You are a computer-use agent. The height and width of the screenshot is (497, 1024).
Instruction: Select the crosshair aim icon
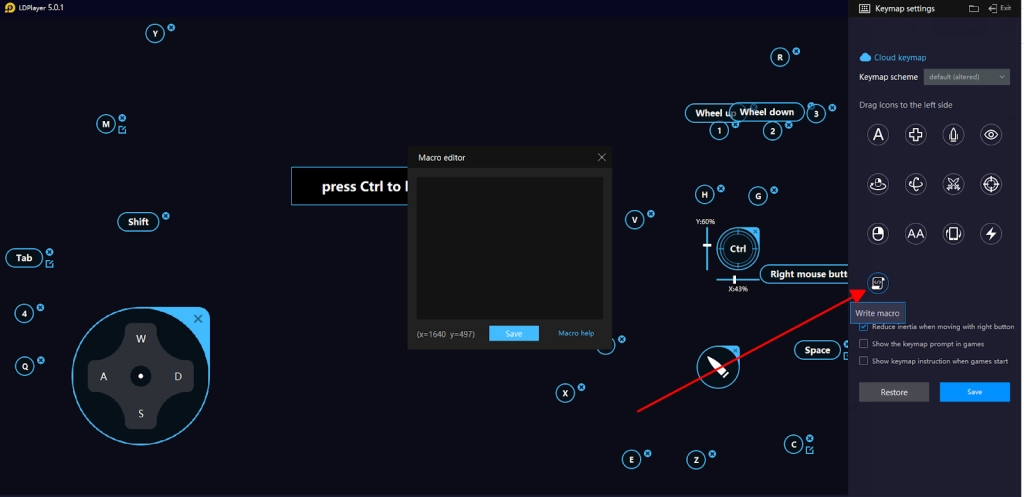990,184
